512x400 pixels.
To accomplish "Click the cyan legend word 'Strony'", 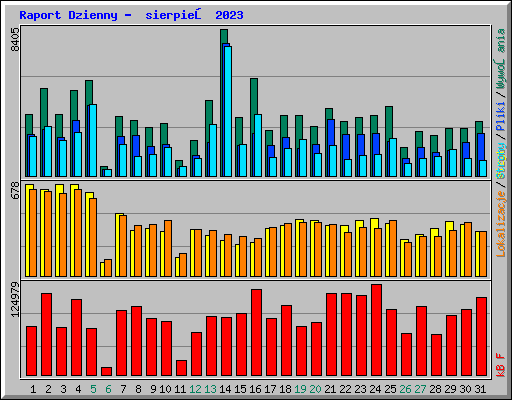I will click(x=501, y=161).
